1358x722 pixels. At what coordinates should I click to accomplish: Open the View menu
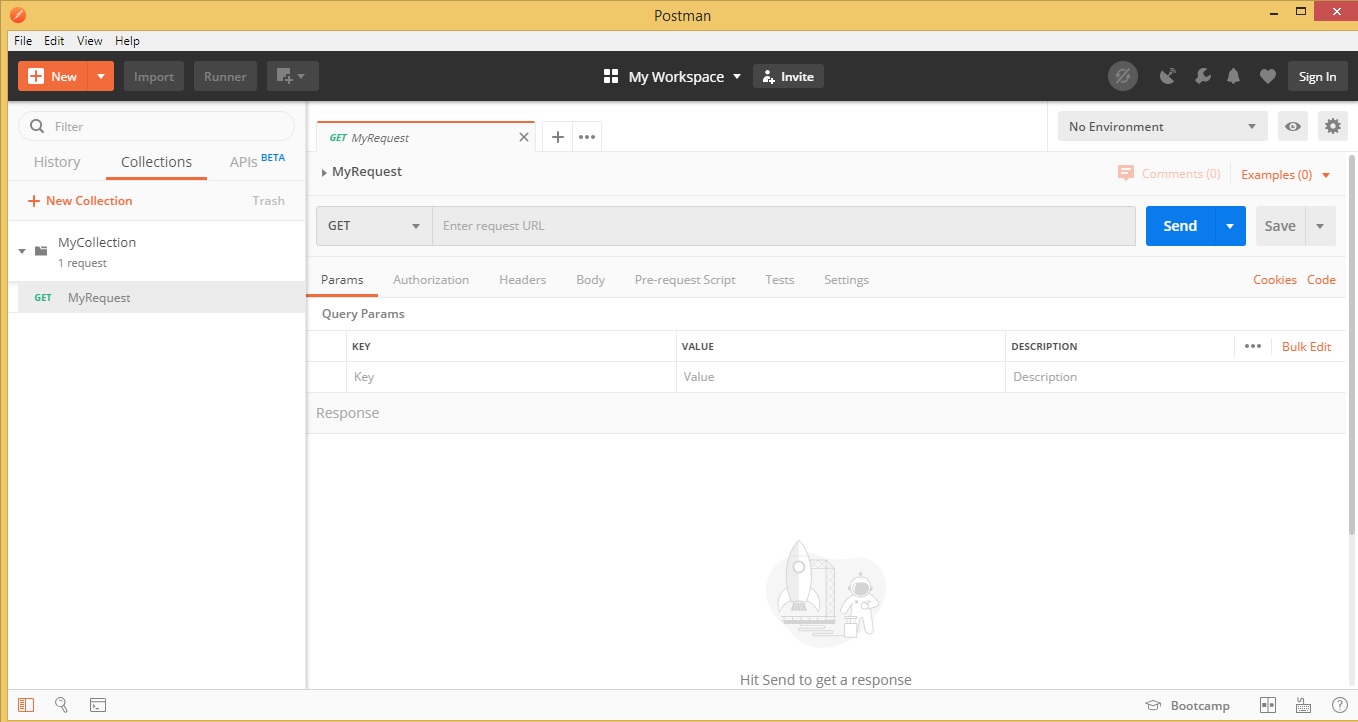(90, 41)
